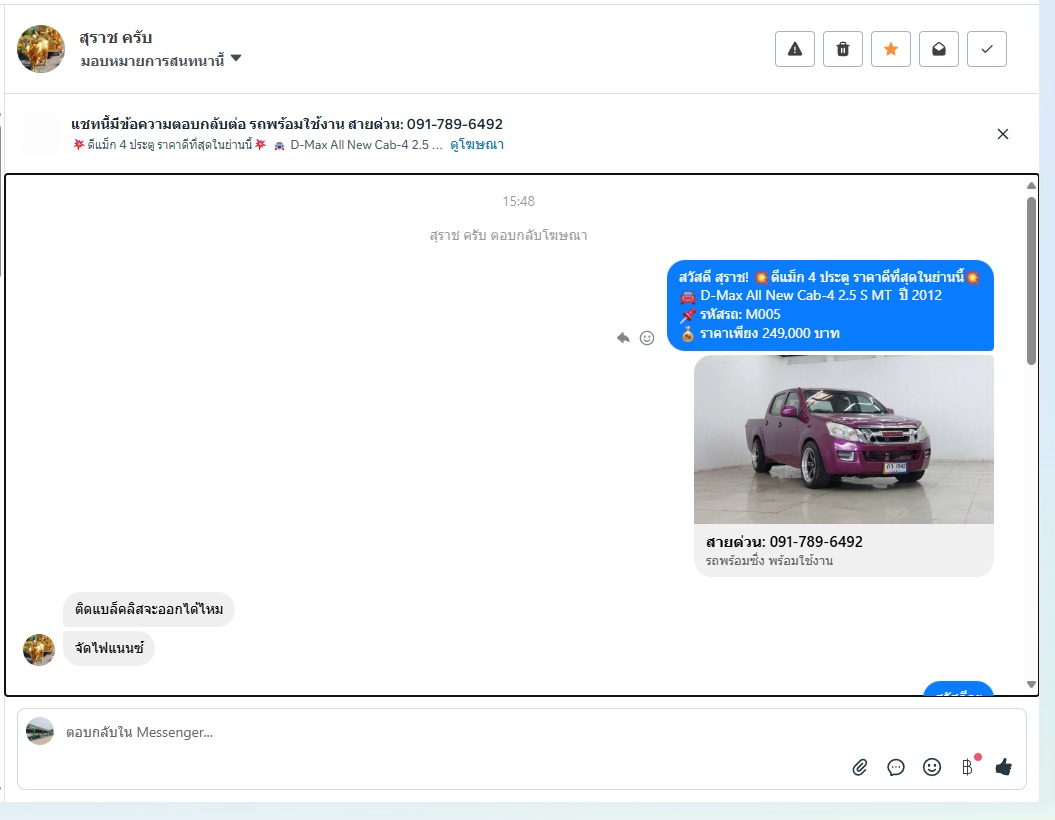
Task: Click the chat vertical scrollbar thumb
Action: [1031, 281]
